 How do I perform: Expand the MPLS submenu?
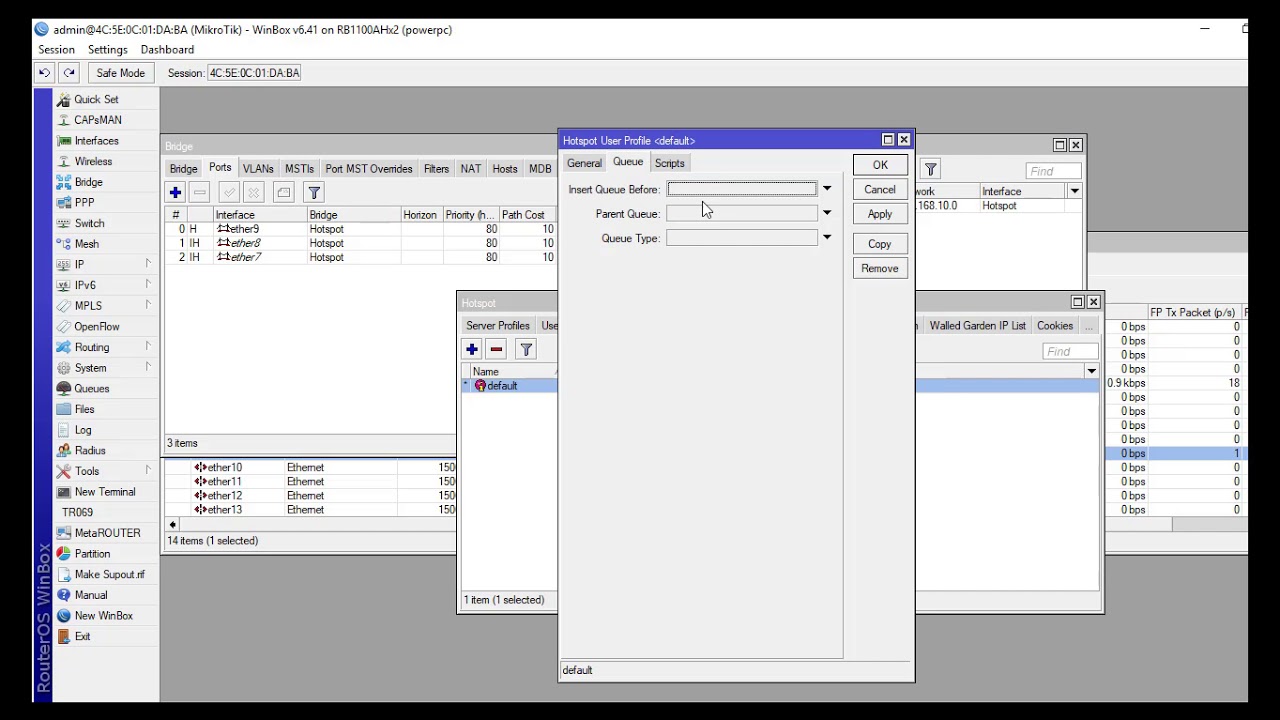(105, 306)
